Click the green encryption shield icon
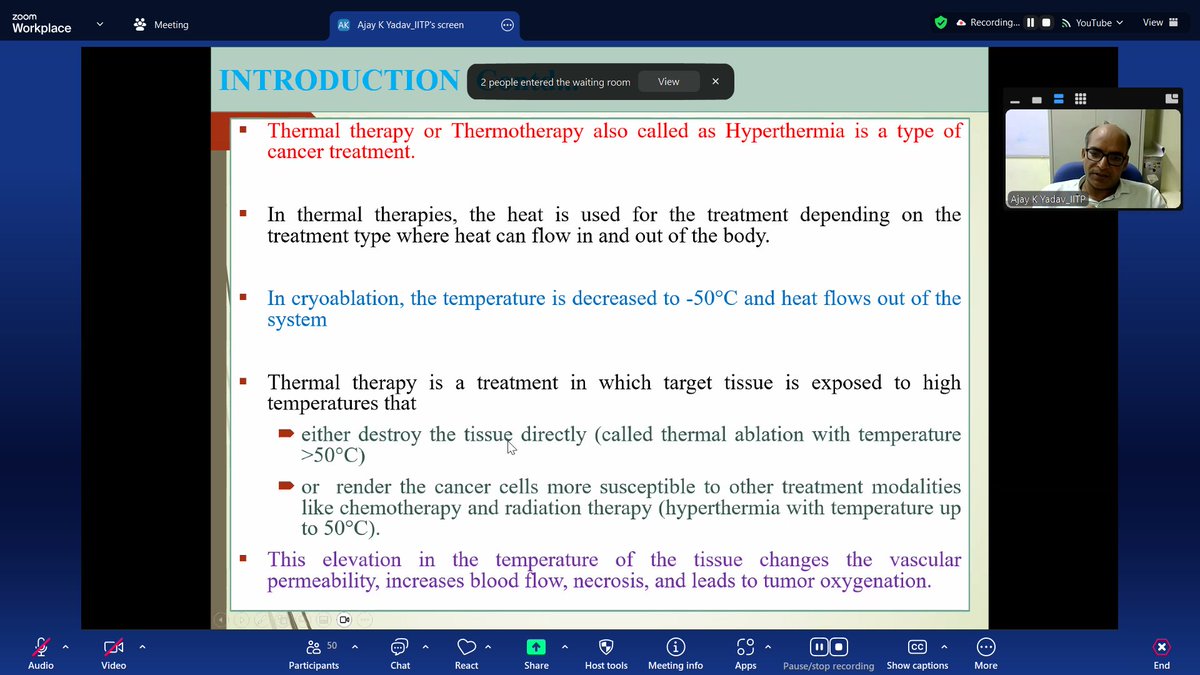This screenshot has width=1200, height=675. point(940,22)
